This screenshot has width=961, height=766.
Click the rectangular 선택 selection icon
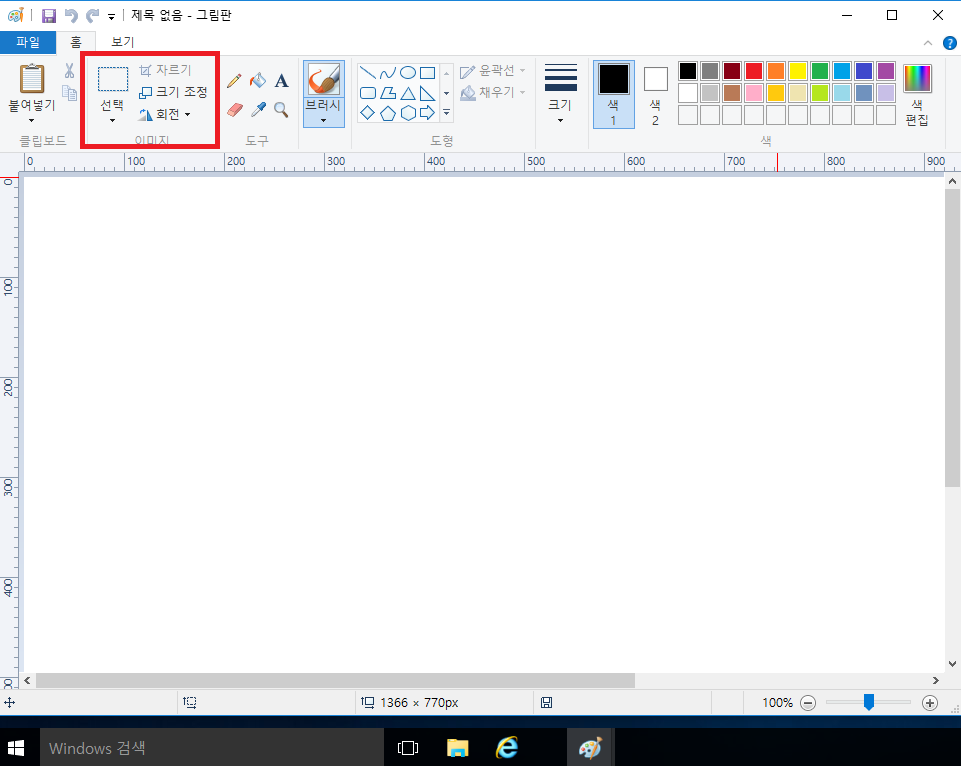point(113,79)
